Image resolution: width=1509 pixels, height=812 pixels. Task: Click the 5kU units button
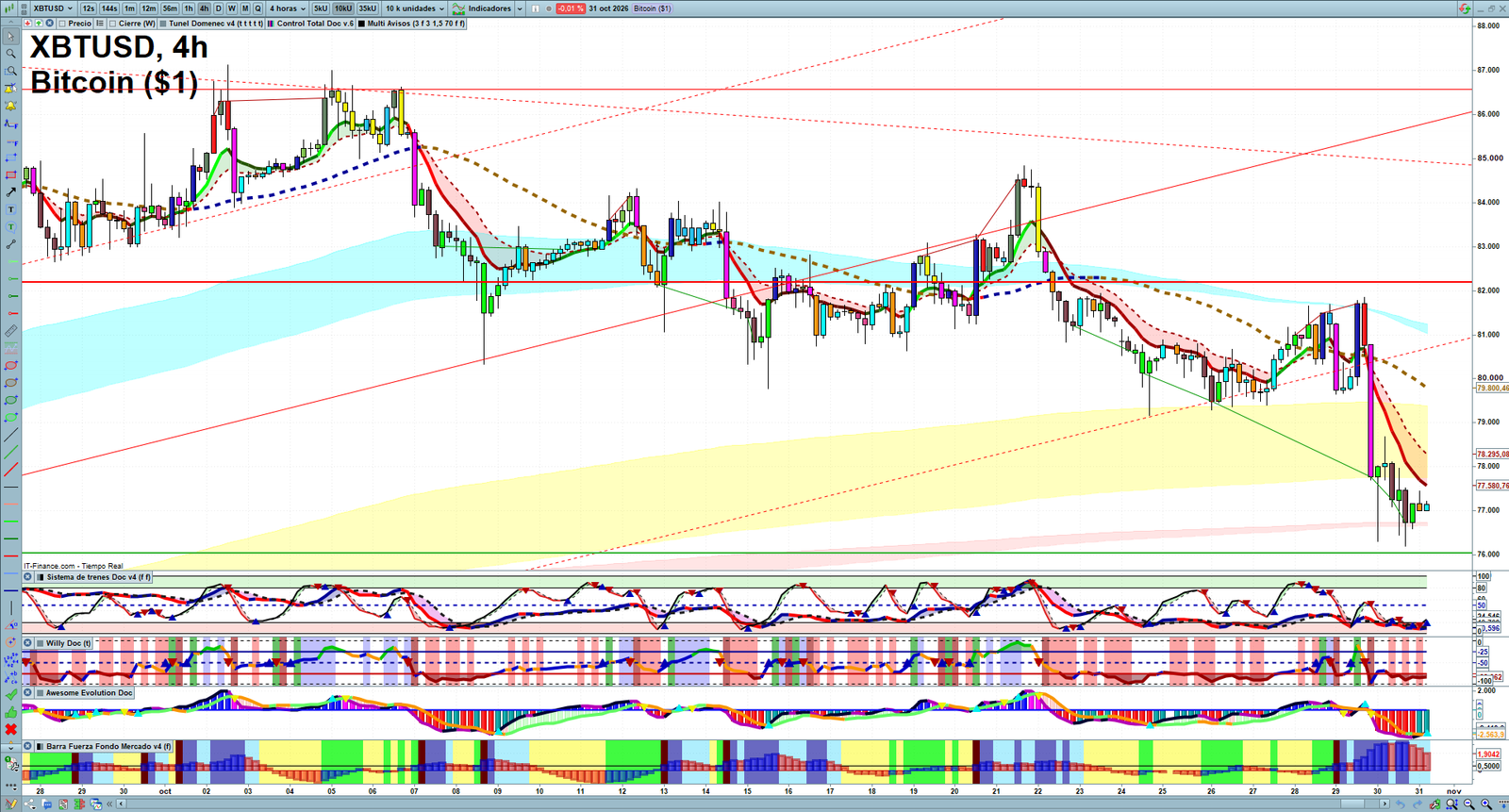tap(321, 8)
